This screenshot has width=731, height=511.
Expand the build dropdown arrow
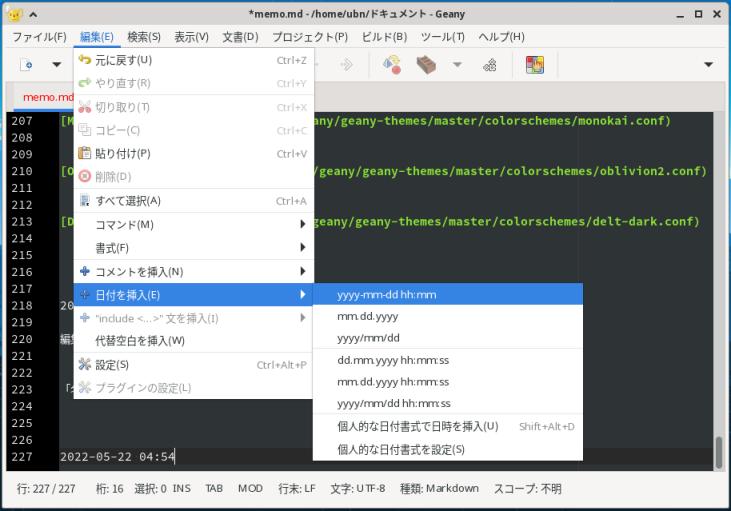457,65
